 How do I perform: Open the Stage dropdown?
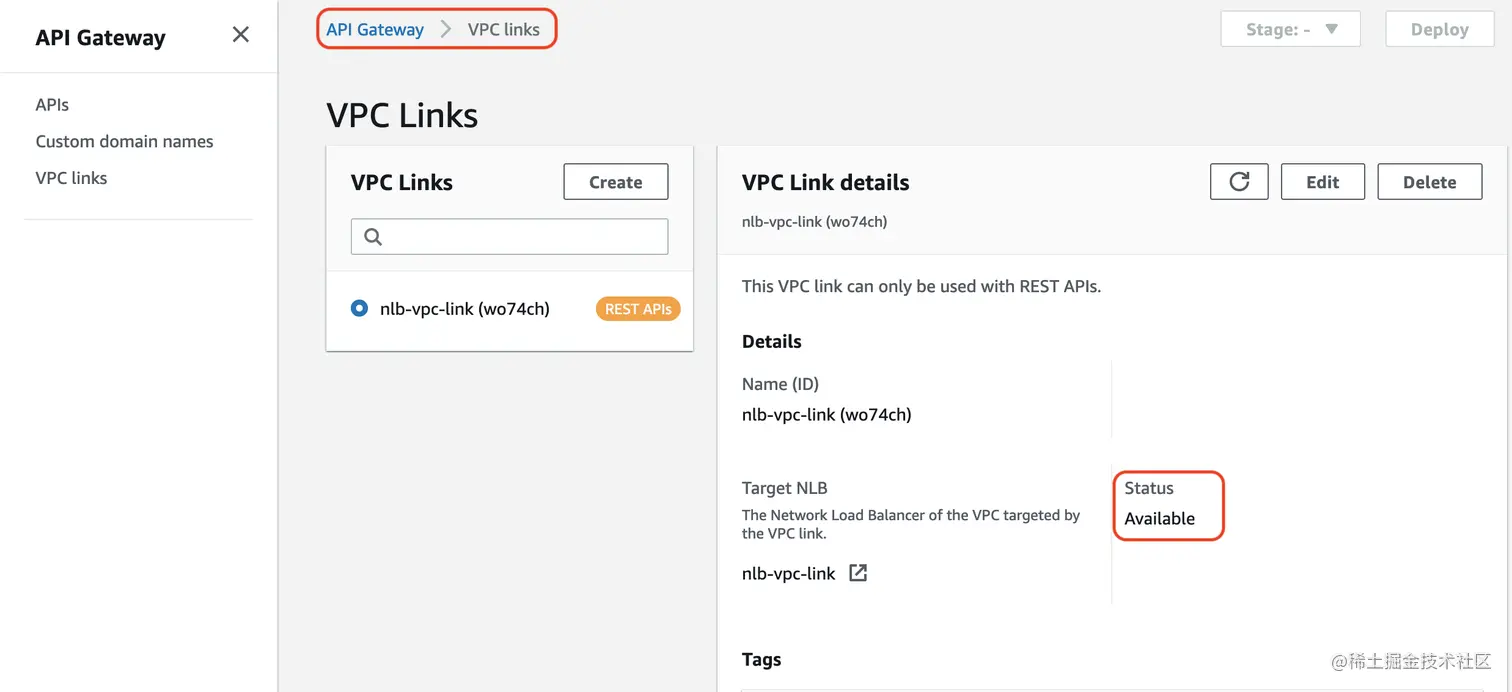(x=1290, y=30)
